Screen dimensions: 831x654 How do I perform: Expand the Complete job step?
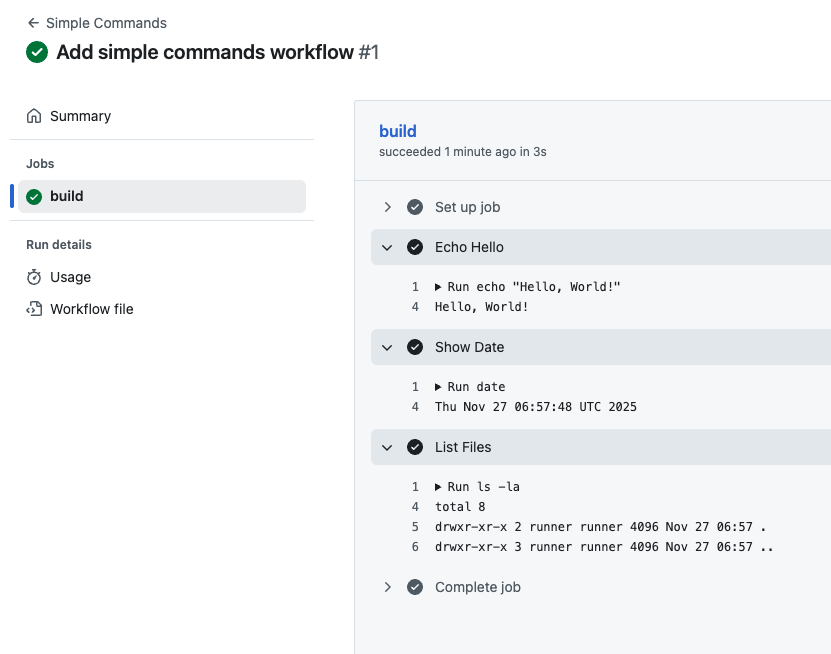point(388,587)
